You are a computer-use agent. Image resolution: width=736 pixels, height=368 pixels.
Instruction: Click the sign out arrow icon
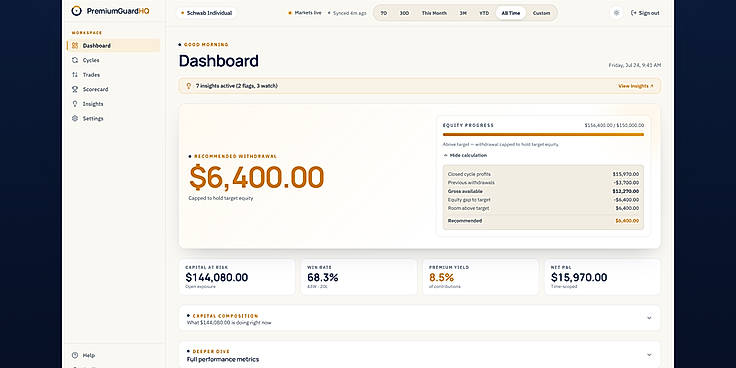(634, 13)
